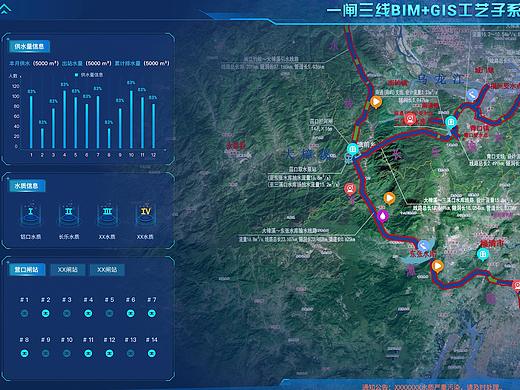Open the 供水量信息 panel header
Screen dimensions: 520x390
point(29,46)
